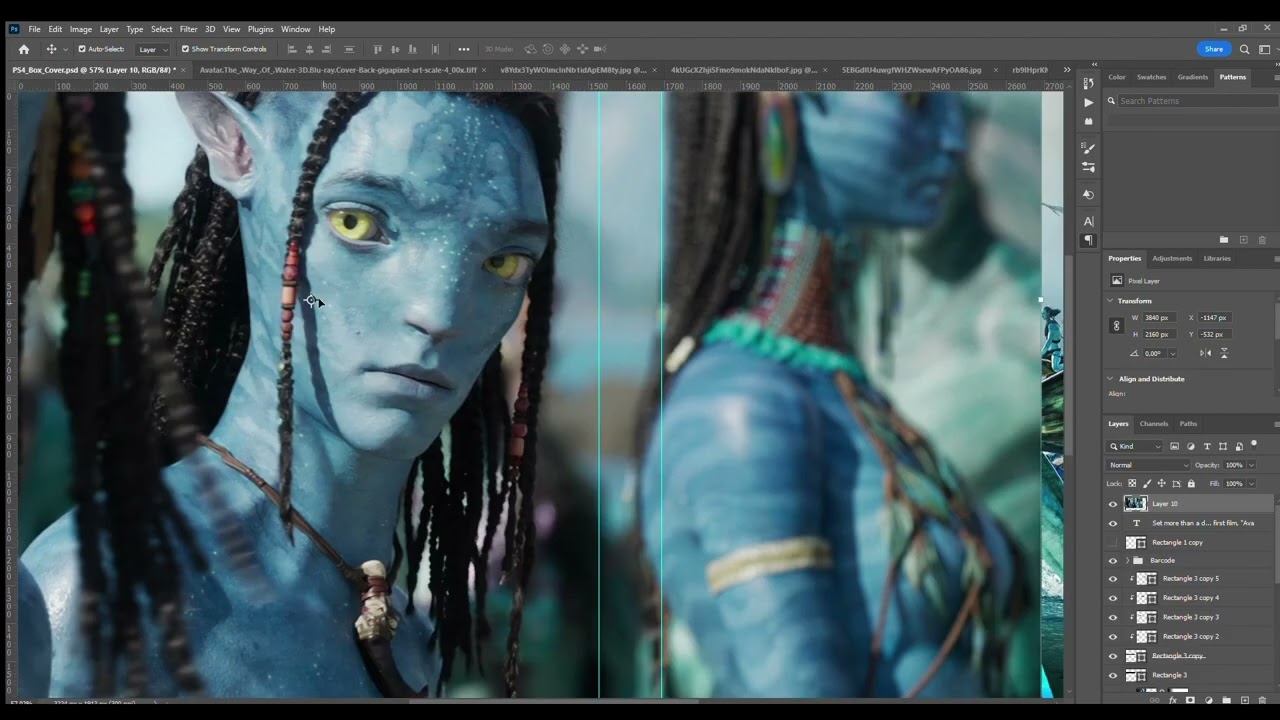Image resolution: width=1280 pixels, height=720 pixels.
Task: Click the add layer style fx icon
Action: (x=1174, y=700)
